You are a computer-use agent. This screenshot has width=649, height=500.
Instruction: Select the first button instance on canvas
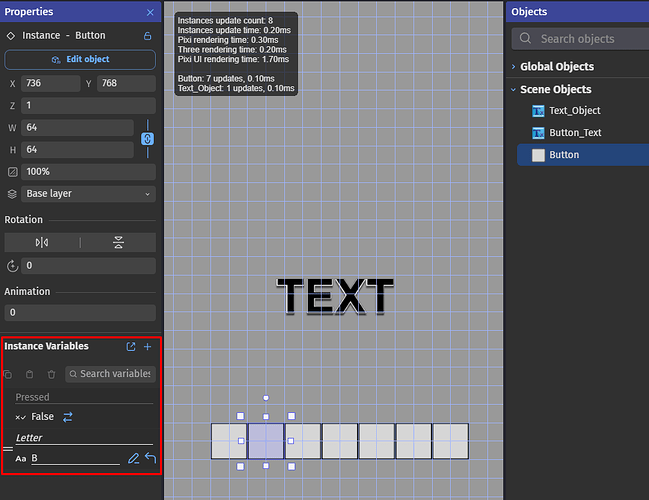click(229, 441)
